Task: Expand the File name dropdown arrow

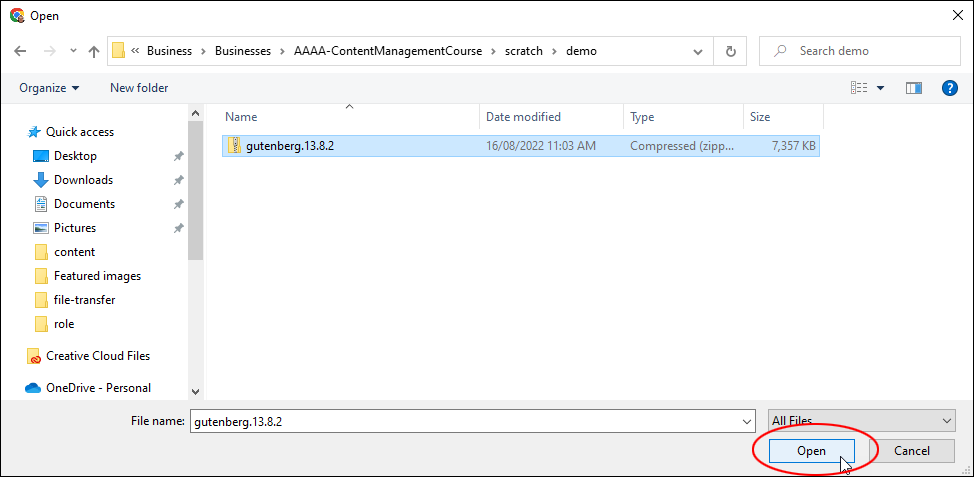Action: coord(747,421)
